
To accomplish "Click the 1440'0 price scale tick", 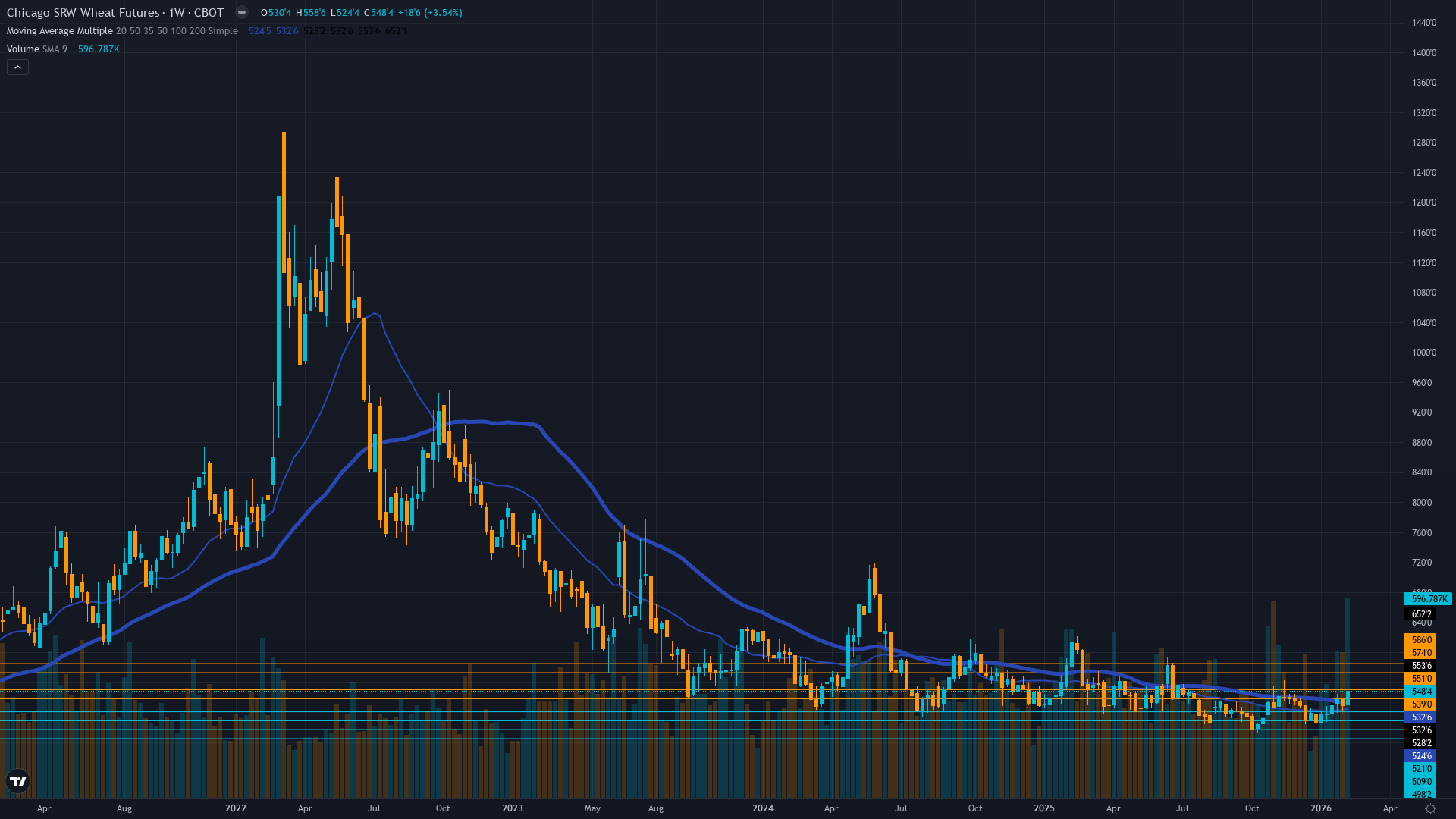I will pyautogui.click(x=1423, y=23).
